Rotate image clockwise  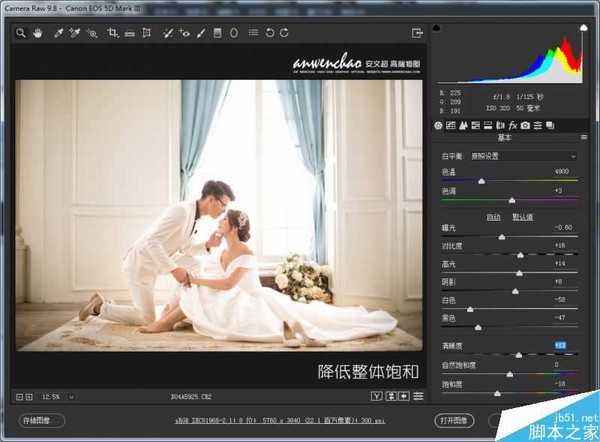click(286, 33)
